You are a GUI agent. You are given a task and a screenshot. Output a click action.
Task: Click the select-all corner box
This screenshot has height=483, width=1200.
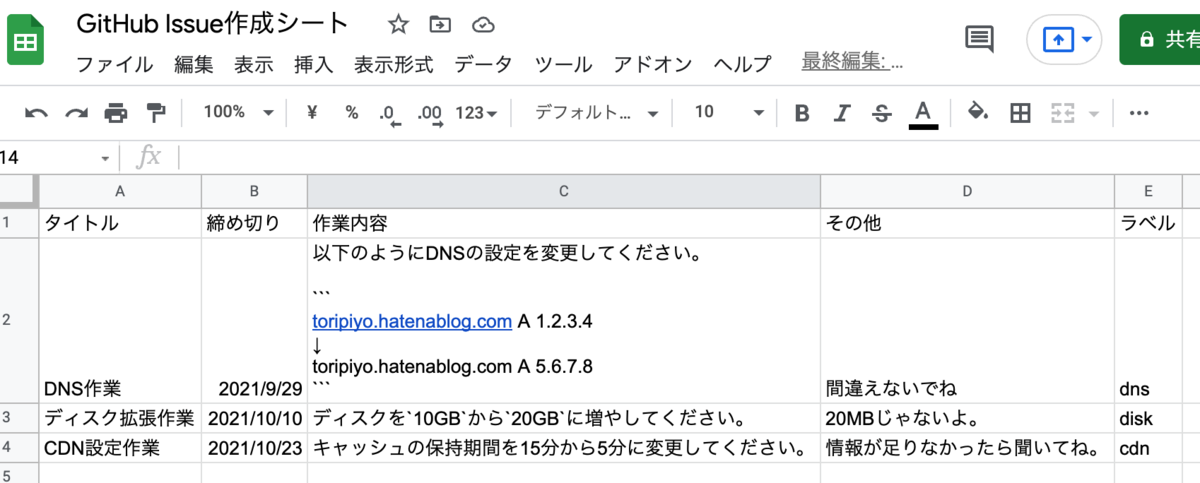19,191
